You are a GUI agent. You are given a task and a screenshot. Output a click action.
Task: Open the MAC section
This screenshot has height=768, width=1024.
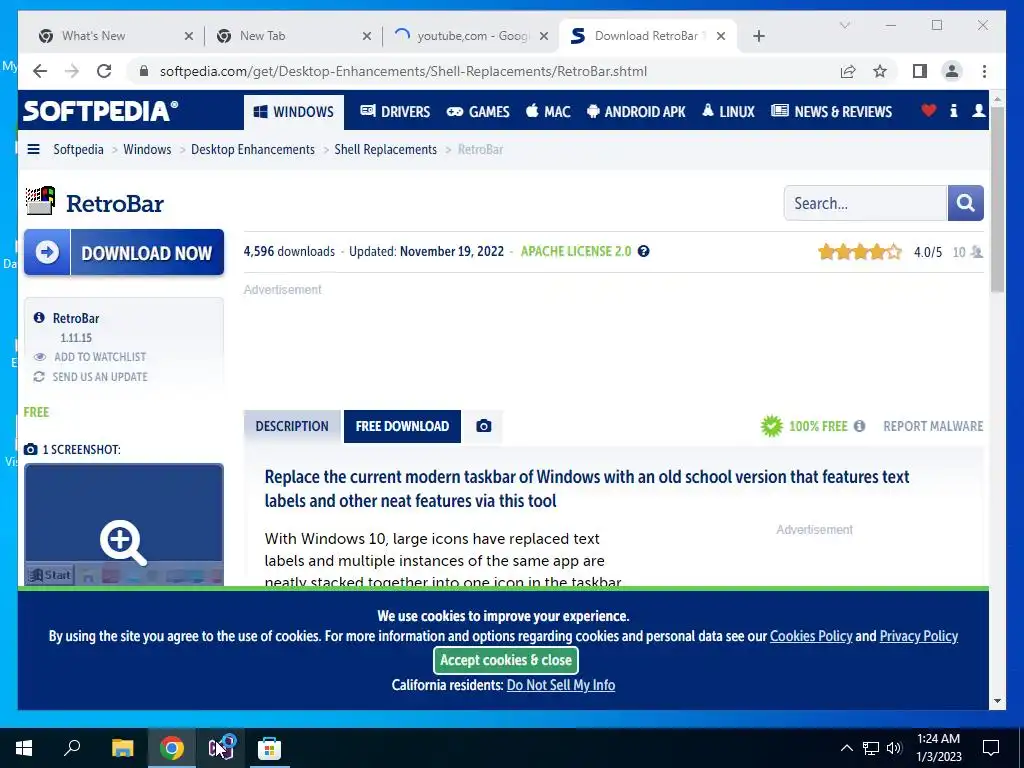[x=548, y=112]
